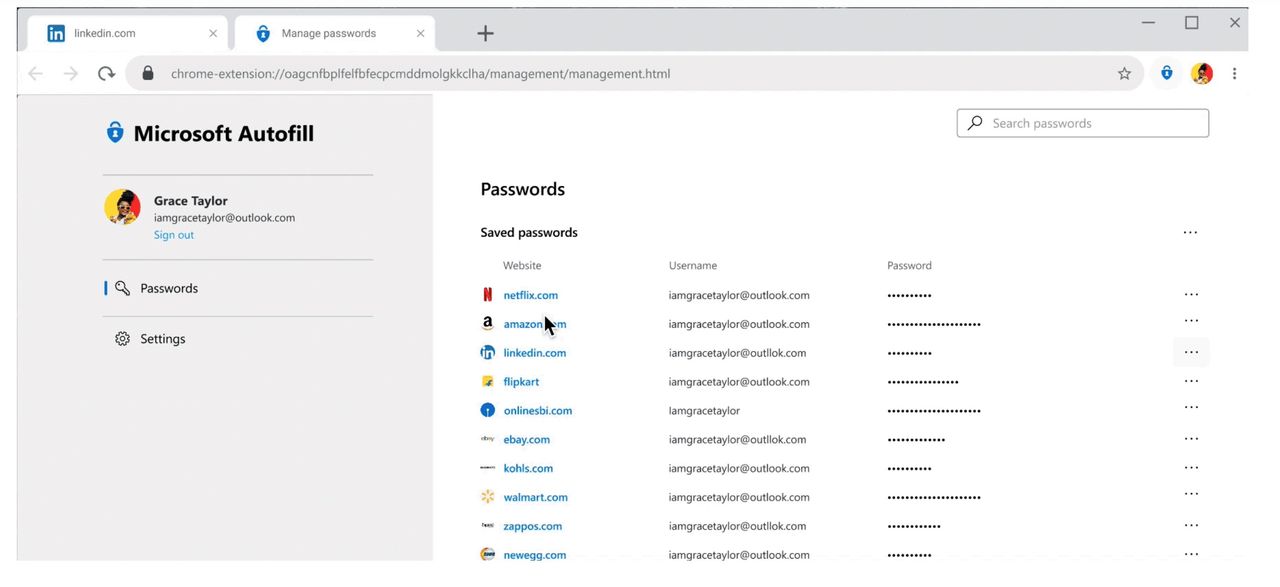Viewport: 1280px width, 587px height.
Task: Select username 'Iamgracetaylor' in onlinesbi row
Action: pyautogui.click(x=704, y=411)
